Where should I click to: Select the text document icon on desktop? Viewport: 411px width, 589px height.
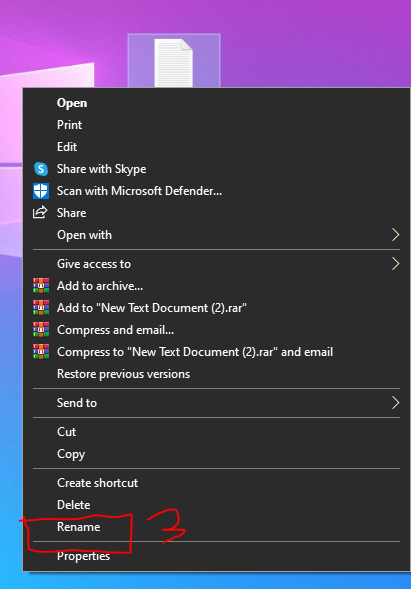tap(174, 62)
